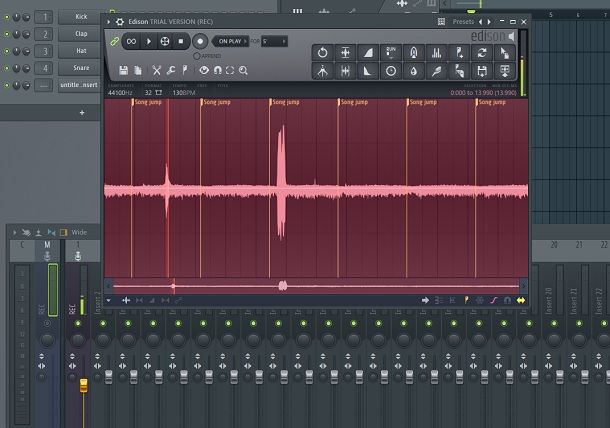Click the floppy-with-arrow drag sample tool
The width and height of the screenshot is (610, 428).
point(482,71)
